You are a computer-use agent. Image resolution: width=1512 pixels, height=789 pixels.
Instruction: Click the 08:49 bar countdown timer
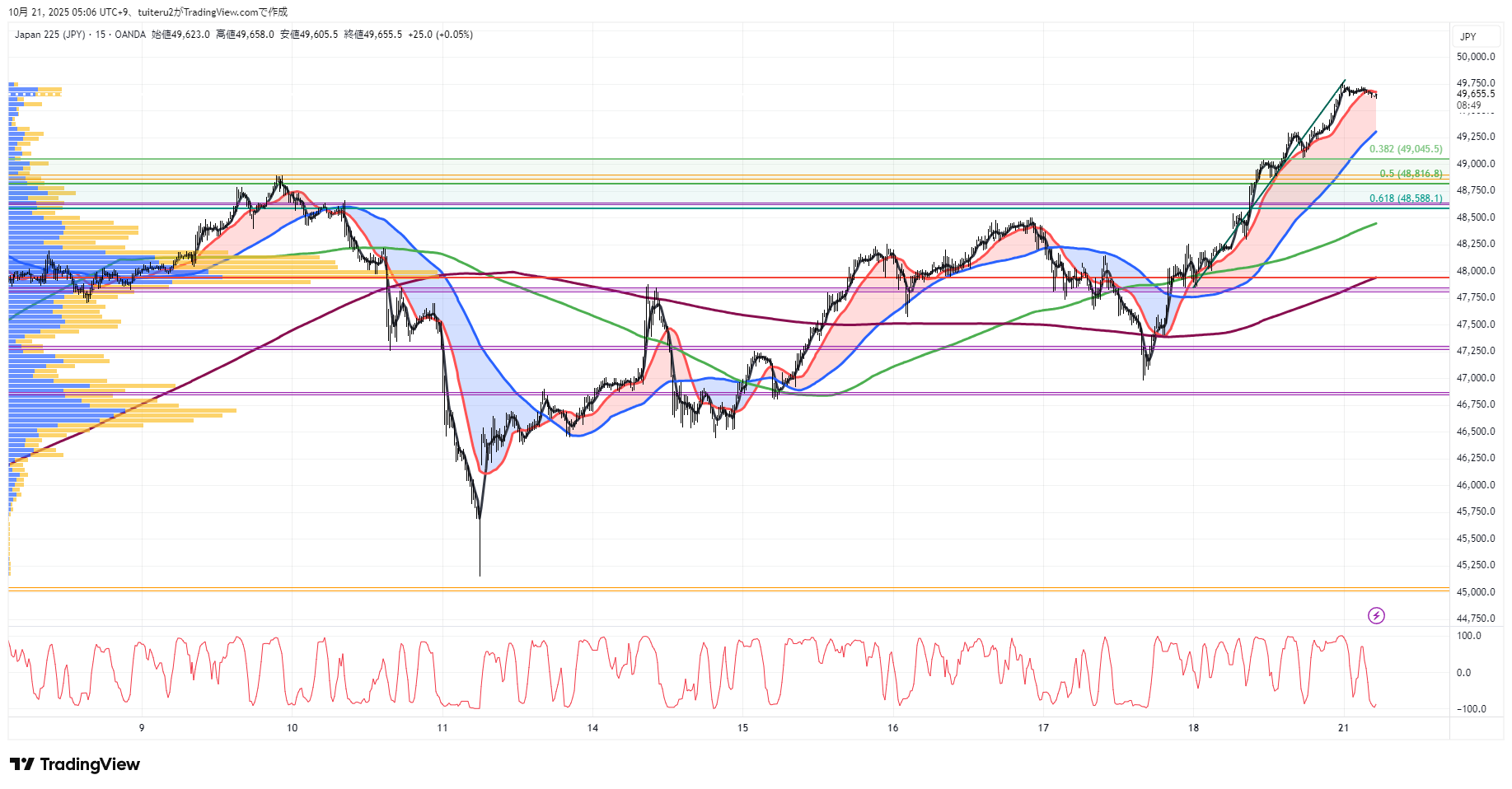[x=1469, y=105]
